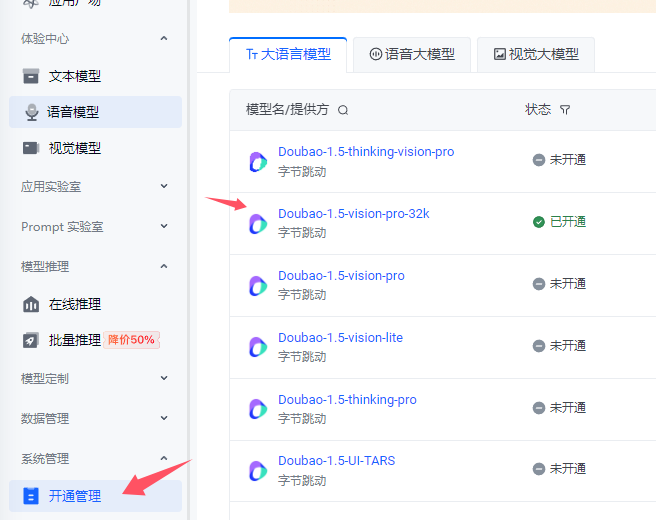Viewport: 656px width, 520px height.
Task: Expand the 应用实验室 section
Action: tap(164, 186)
